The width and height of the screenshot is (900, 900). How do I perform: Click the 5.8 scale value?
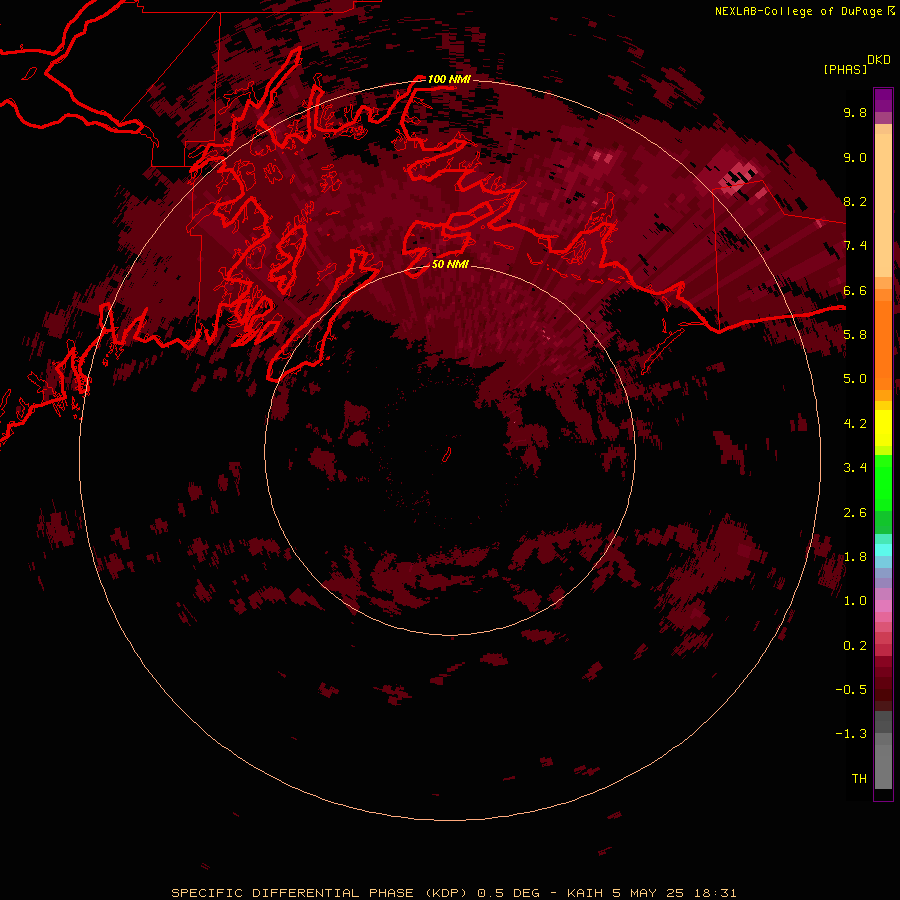pos(855,334)
